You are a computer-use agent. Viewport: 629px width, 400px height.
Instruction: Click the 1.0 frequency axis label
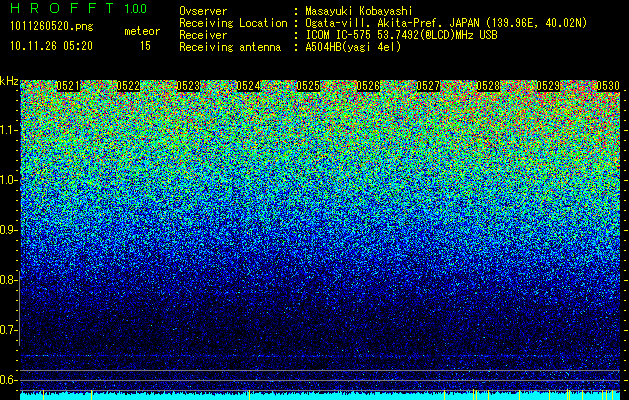pyautogui.click(x=8, y=181)
